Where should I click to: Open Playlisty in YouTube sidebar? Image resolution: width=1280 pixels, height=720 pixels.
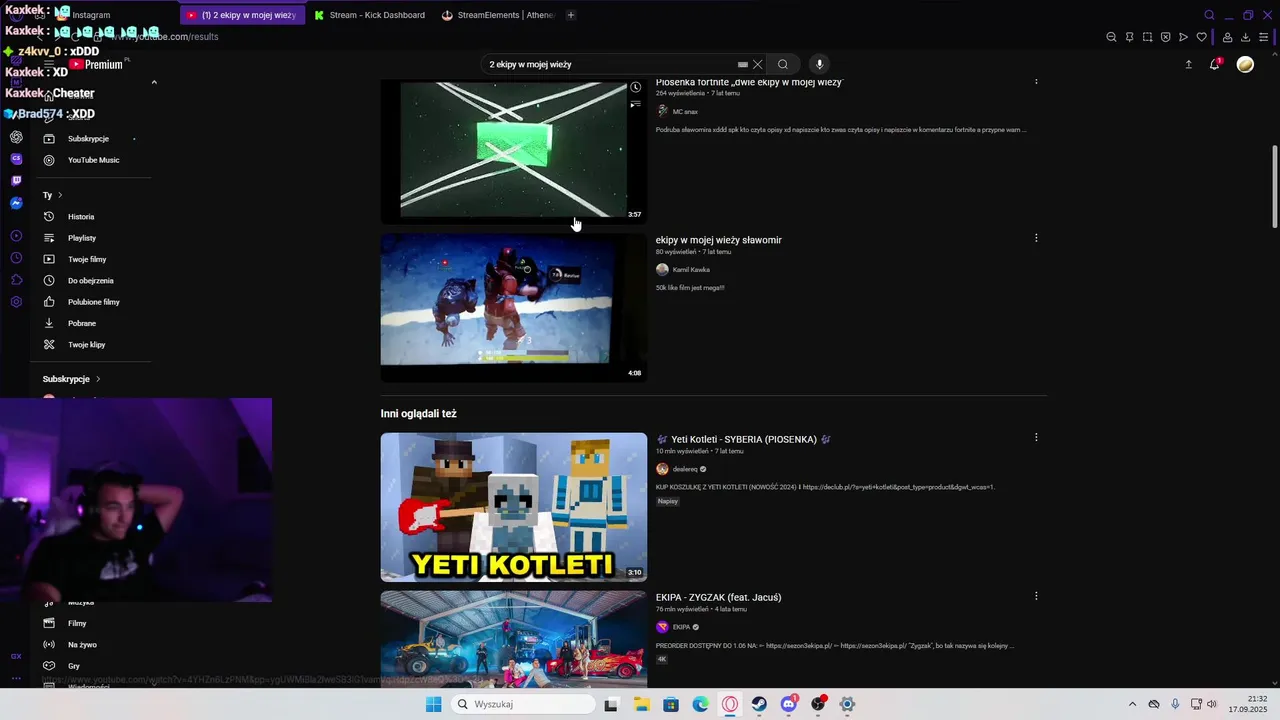click(82, 238)
